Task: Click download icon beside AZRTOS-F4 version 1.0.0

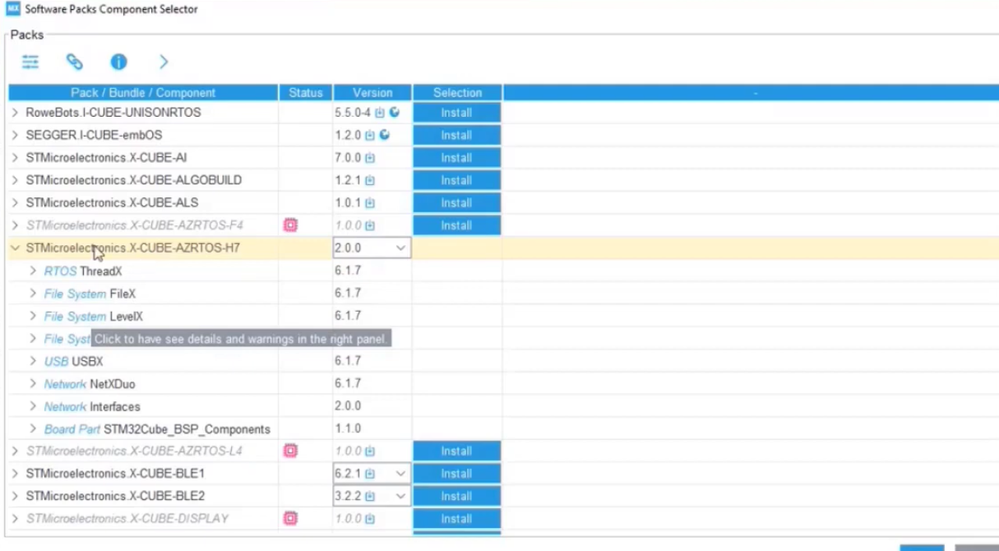Action: [370, 225]
